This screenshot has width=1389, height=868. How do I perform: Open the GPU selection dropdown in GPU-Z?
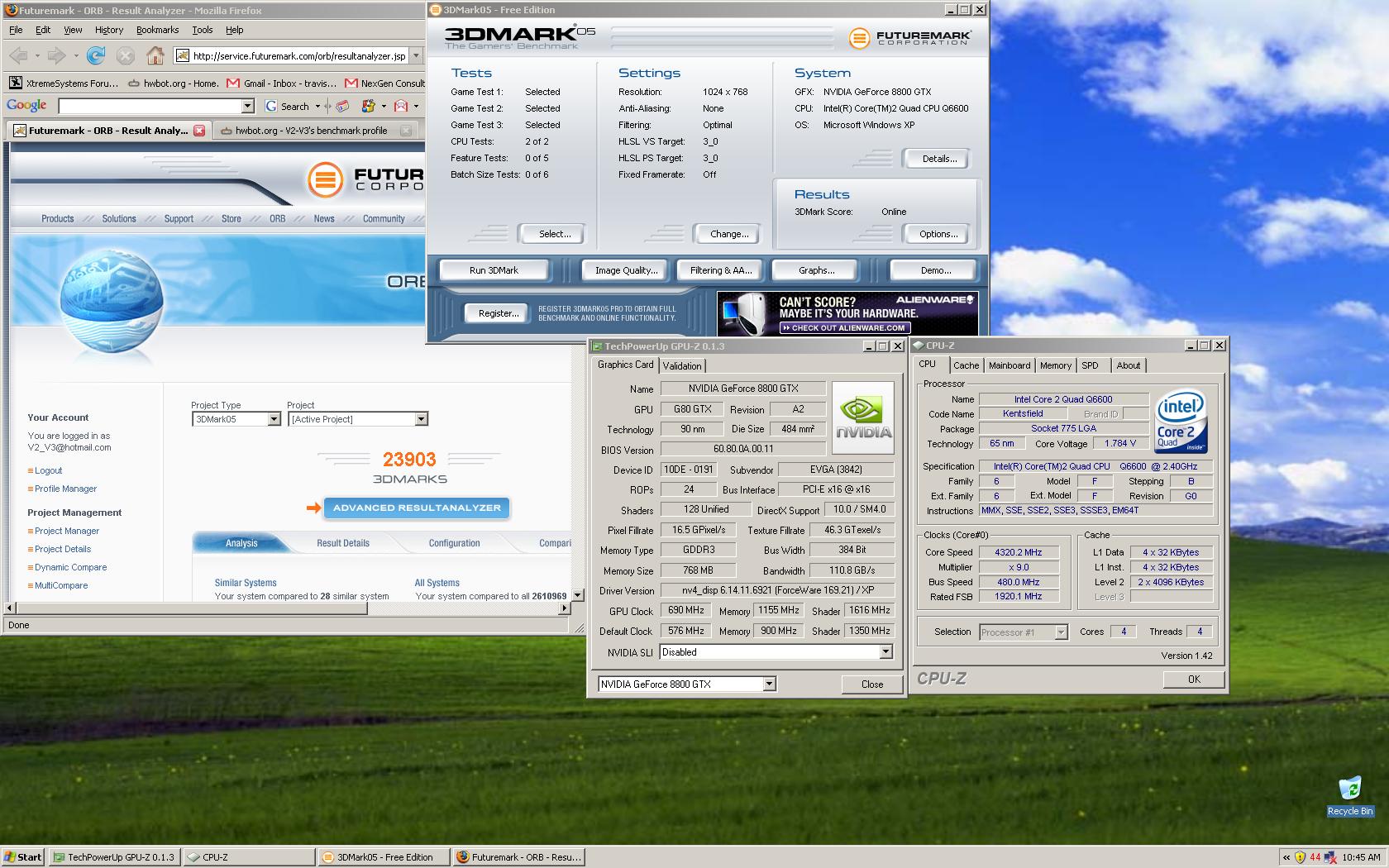tap(769, 684)
